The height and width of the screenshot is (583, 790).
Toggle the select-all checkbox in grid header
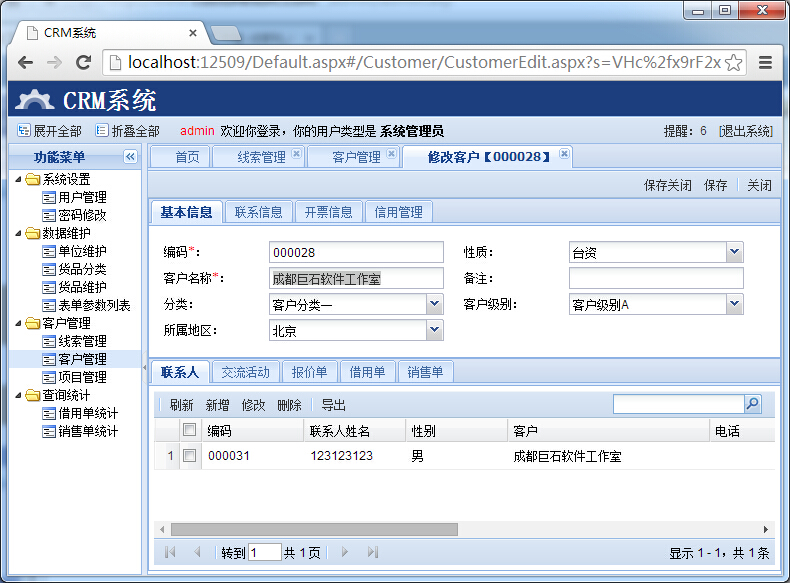pos(189,430)
